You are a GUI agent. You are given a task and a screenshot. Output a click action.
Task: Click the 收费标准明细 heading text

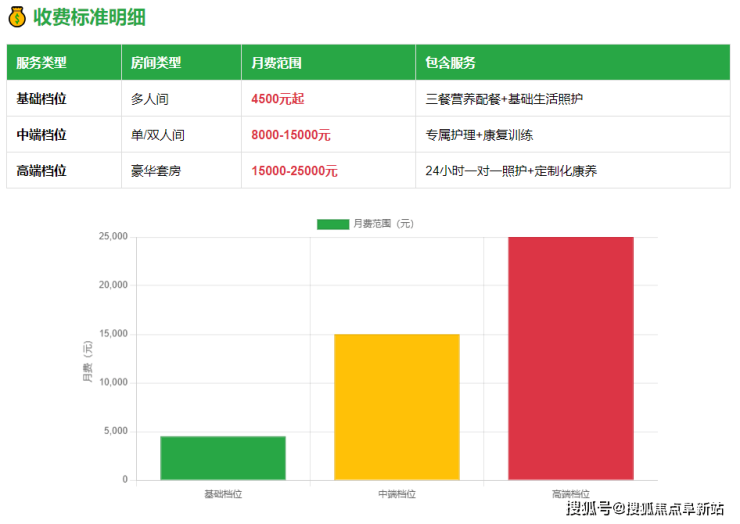87,17
